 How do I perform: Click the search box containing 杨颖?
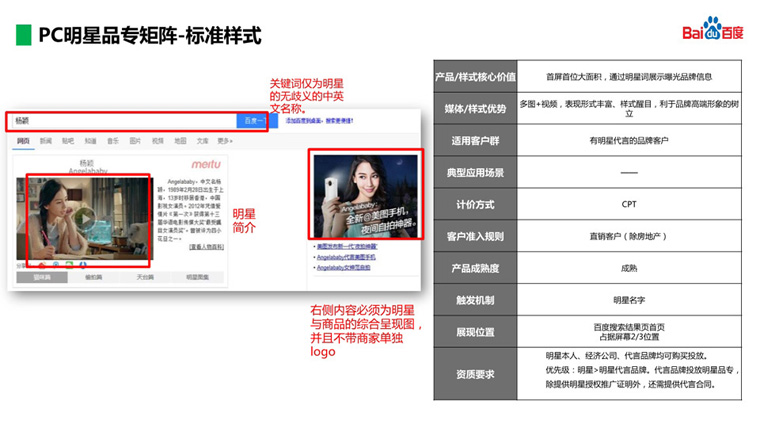coord(124,121)
